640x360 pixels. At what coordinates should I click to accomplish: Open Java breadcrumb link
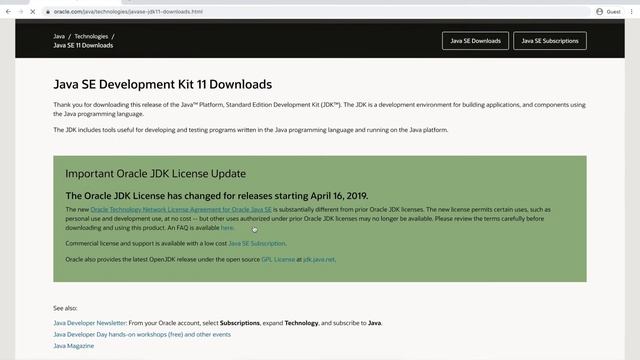(59, 36)
